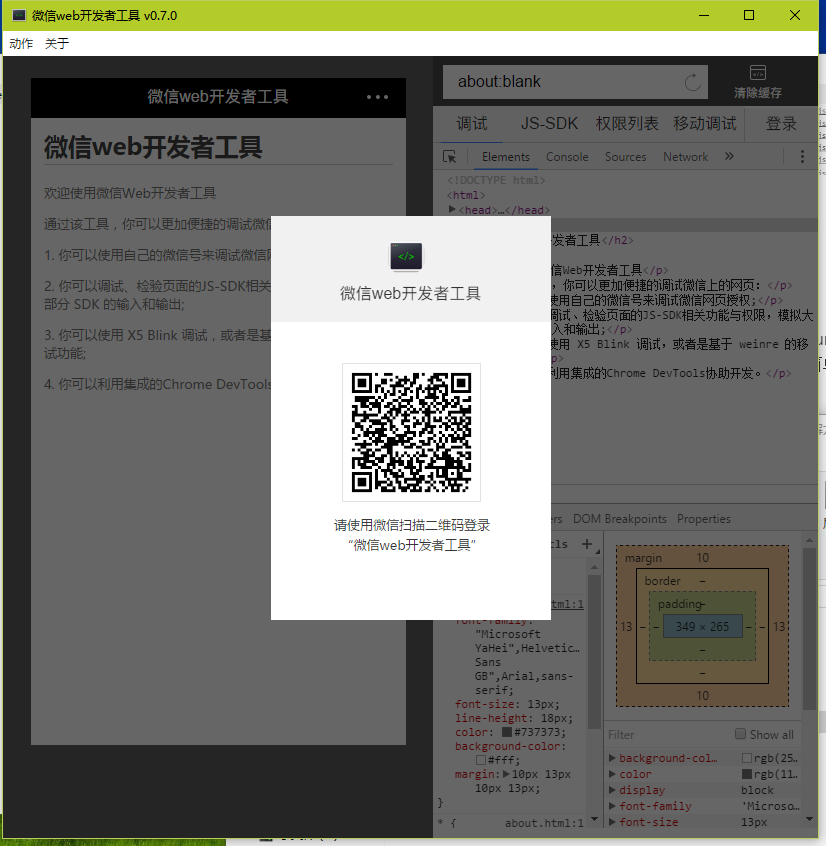826x846 pixels.
Task: Expand the head element node
Action: pos(453,210)
